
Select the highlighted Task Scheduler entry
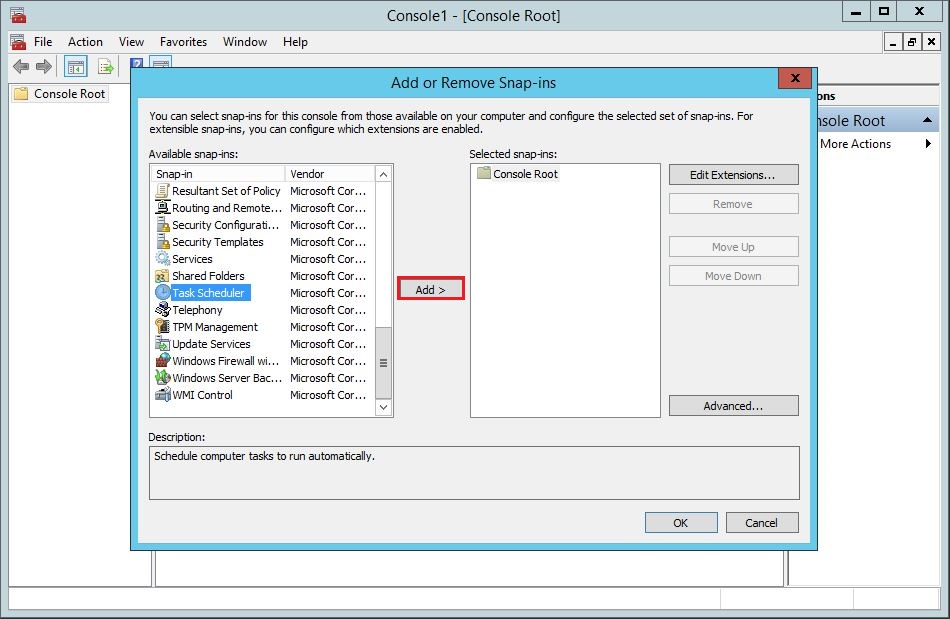(x=264, y=293)
